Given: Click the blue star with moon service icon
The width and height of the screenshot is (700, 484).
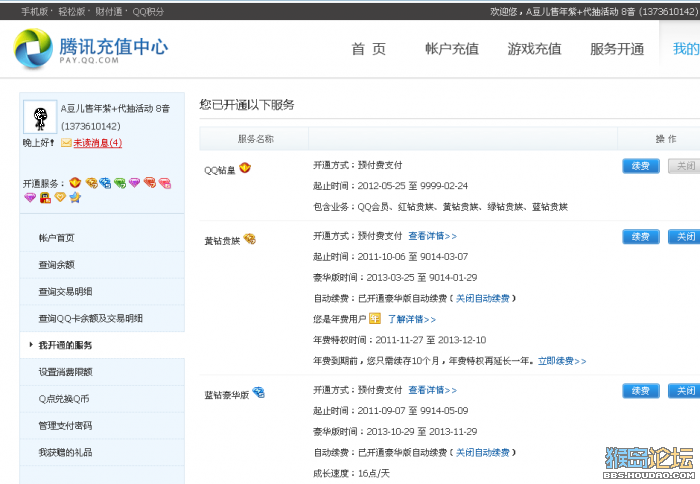Looking at the screenshot, I should (x=75, y=197).
